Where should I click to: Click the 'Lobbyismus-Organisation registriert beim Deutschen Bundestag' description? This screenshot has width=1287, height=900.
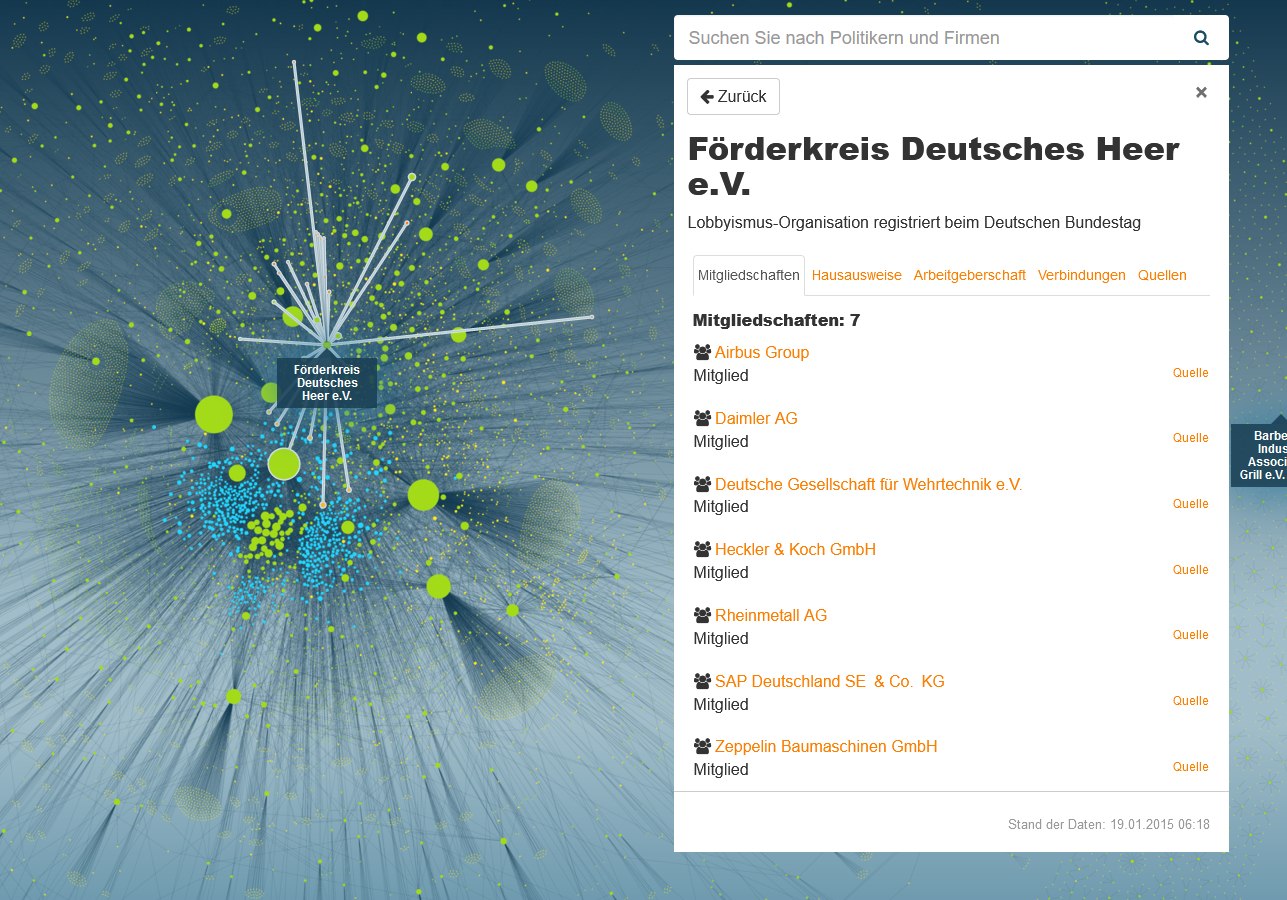(x=914, y=222)
